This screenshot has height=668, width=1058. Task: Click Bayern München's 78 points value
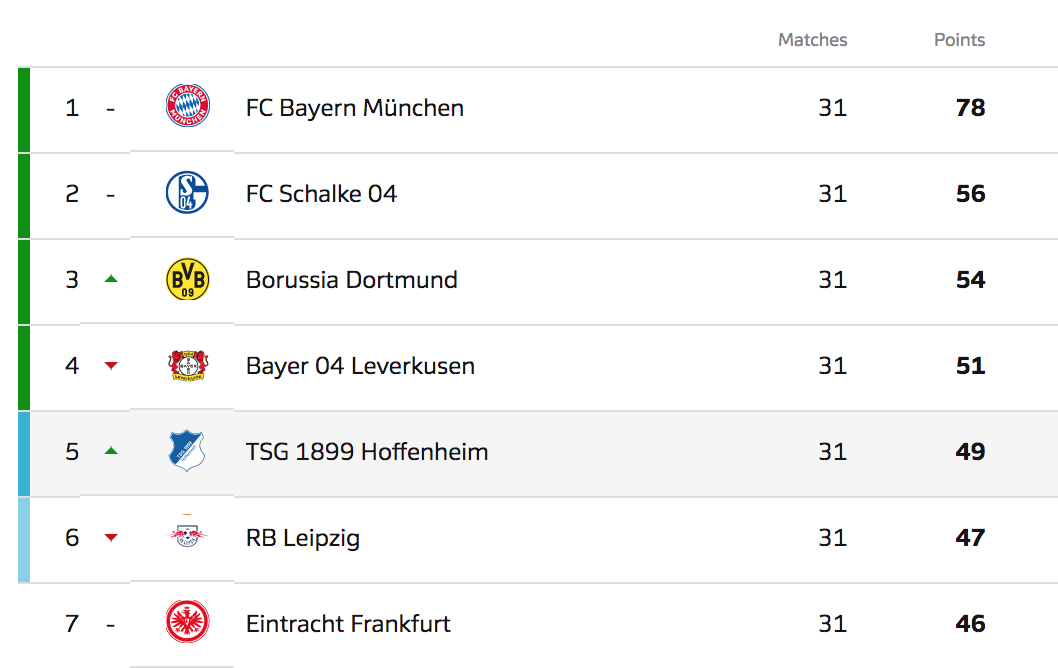(970, 108)
